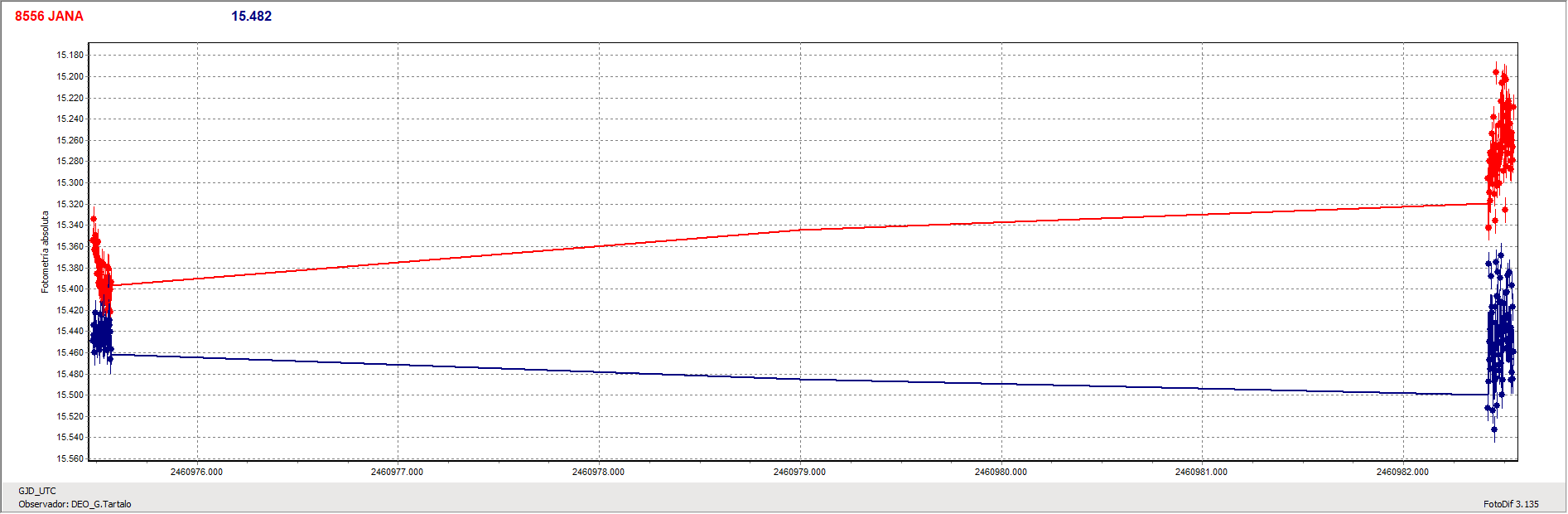Click the "FotoDif 3.135" version label
The height and width of the screenshot is (514, 1568).
click(x=1511, y=504)
